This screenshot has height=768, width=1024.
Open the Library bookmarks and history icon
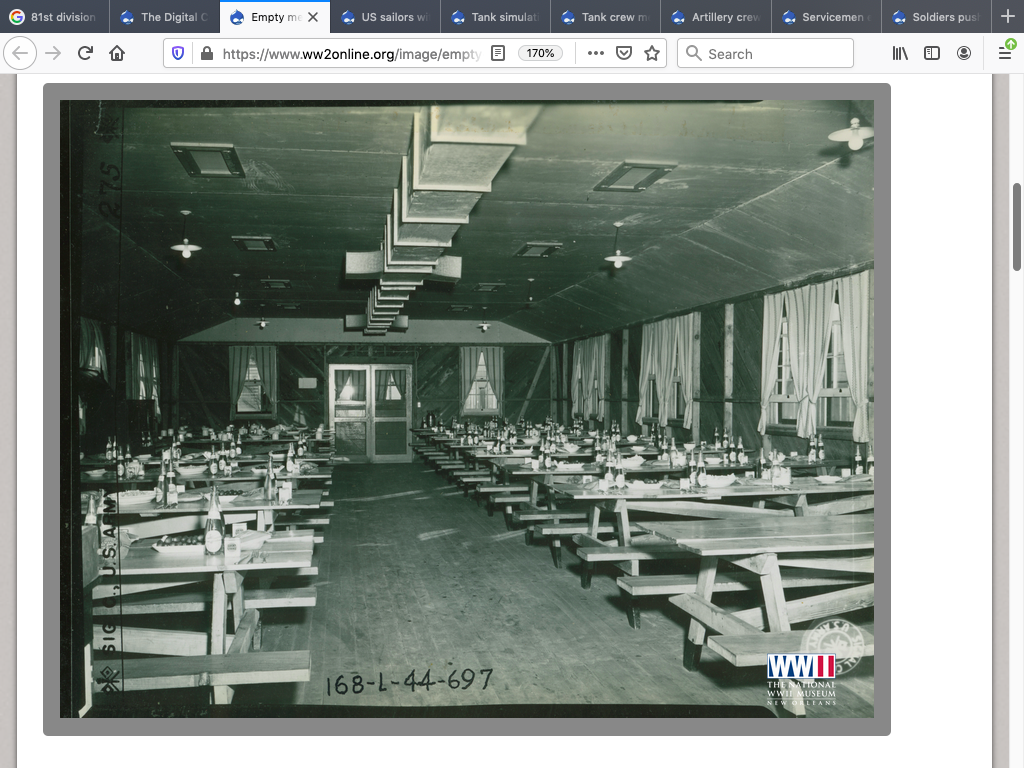900,53
